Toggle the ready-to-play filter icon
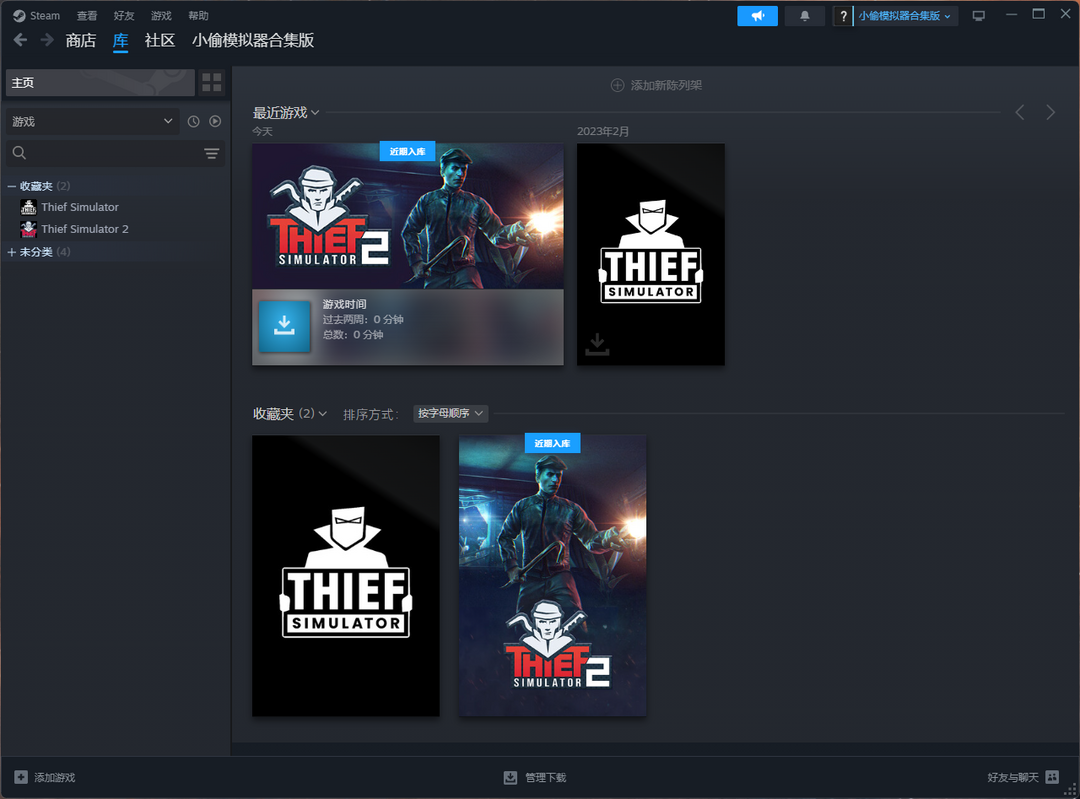1080x799 pixels. 215,121
